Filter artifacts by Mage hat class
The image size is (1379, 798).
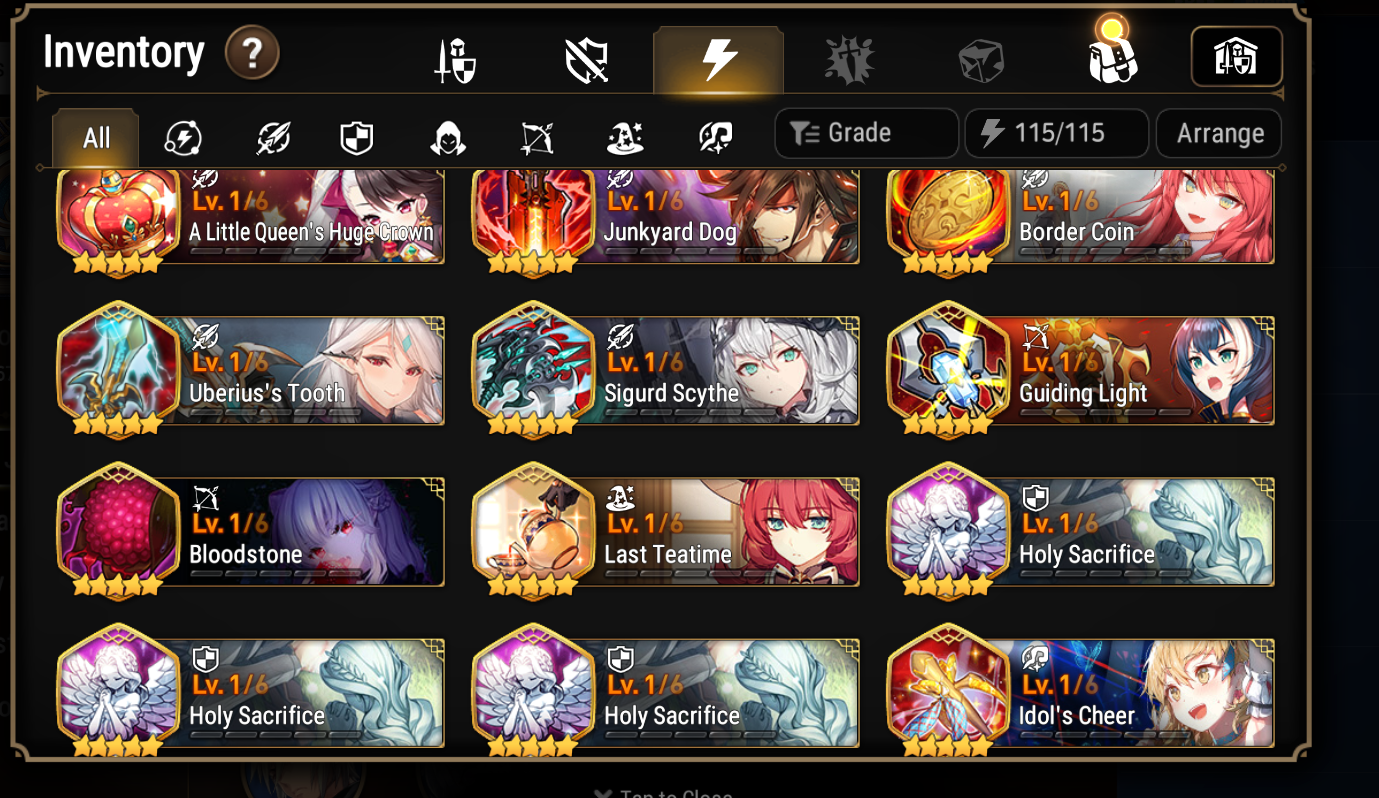point(625,139)
